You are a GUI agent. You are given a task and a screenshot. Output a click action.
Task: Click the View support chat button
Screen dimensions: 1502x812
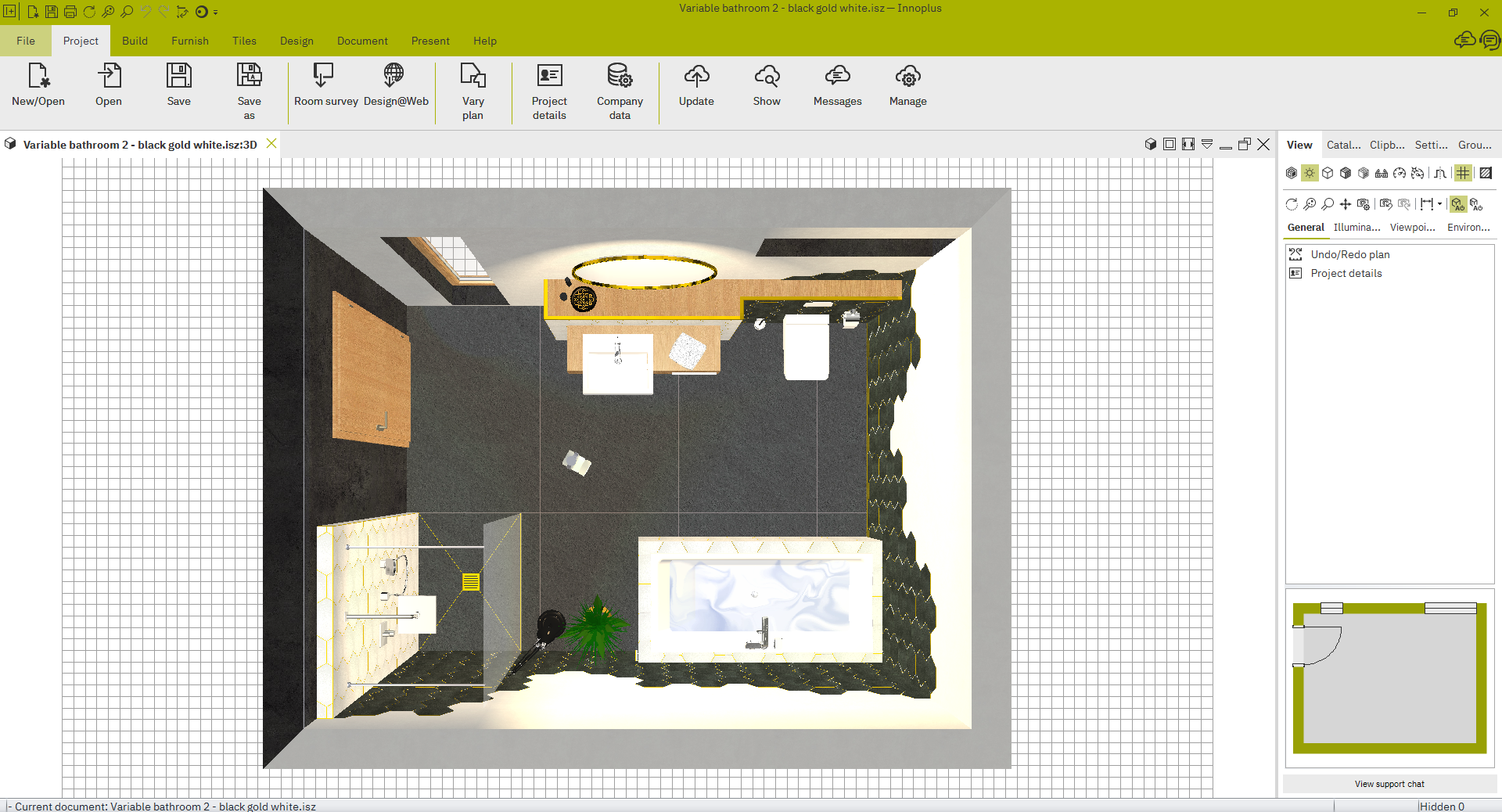tap(1389, 784)
